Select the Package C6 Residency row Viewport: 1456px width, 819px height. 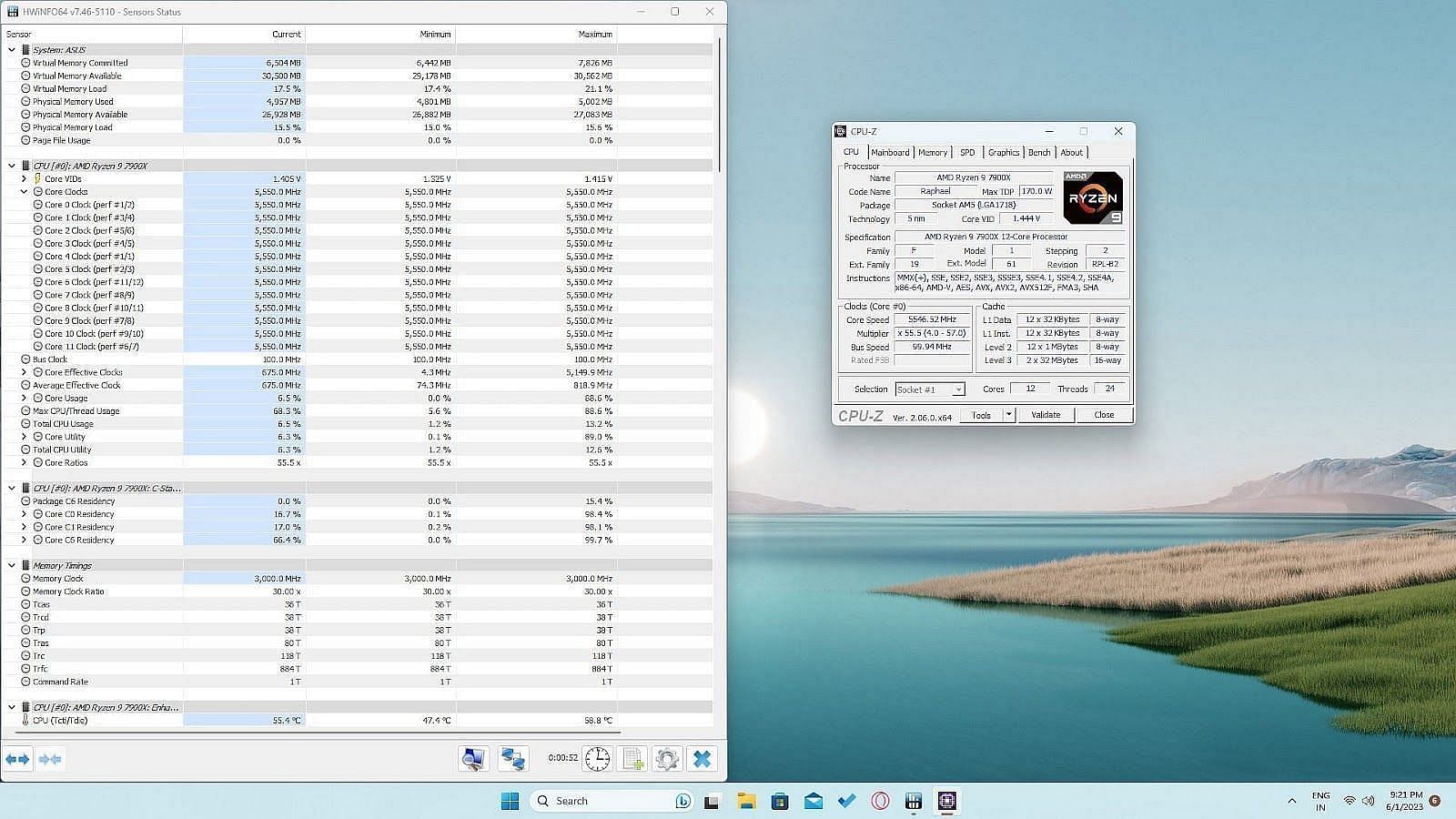click(x=357, y=501)
